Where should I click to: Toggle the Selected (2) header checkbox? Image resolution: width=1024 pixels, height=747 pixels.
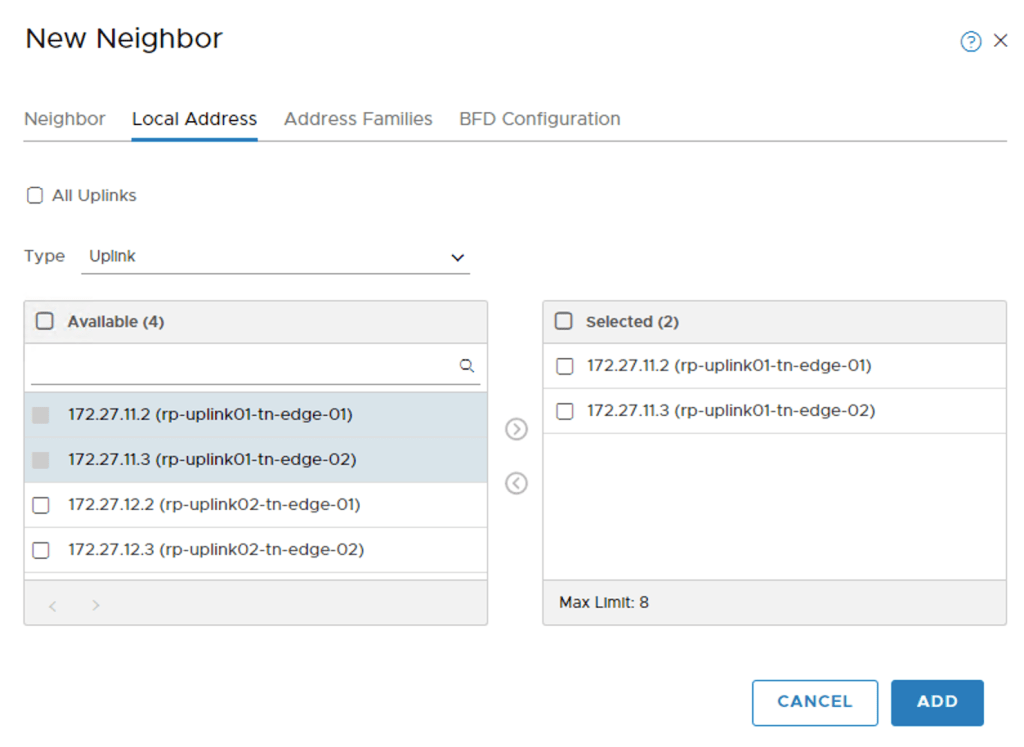point(564,322)
